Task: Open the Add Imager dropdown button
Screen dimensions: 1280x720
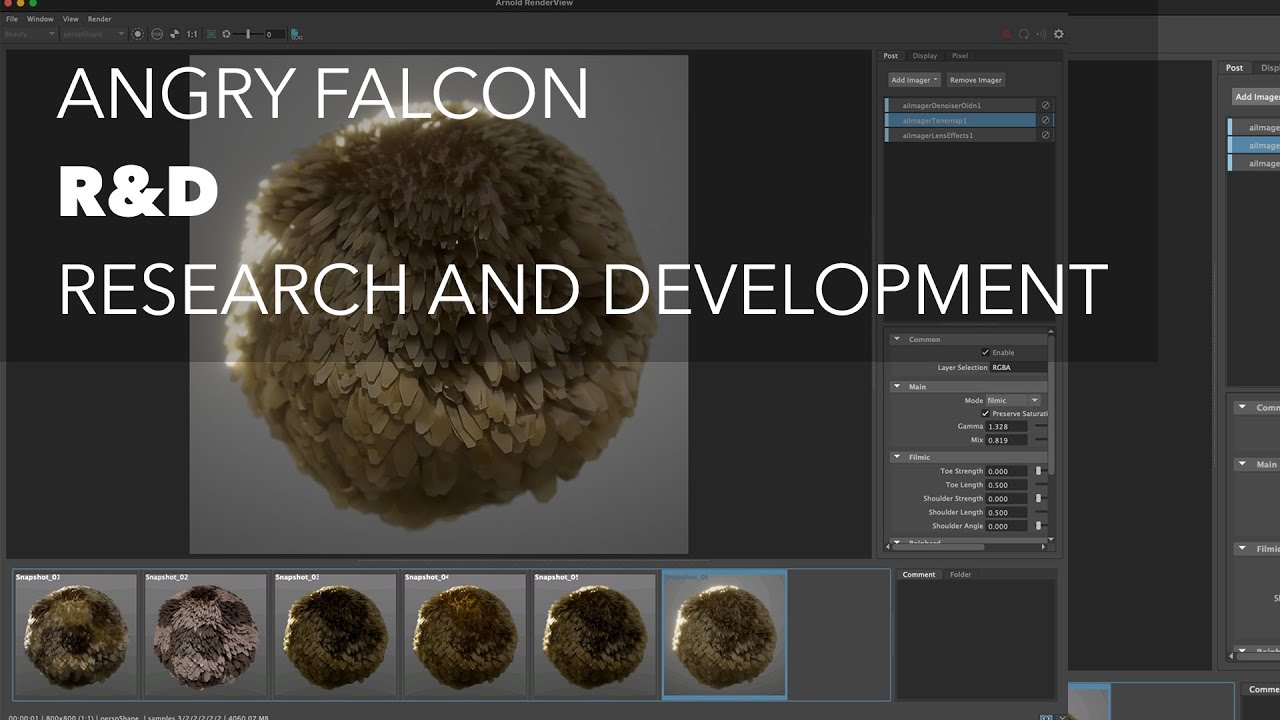Action: pyautogui.click(x=915, y=80)
